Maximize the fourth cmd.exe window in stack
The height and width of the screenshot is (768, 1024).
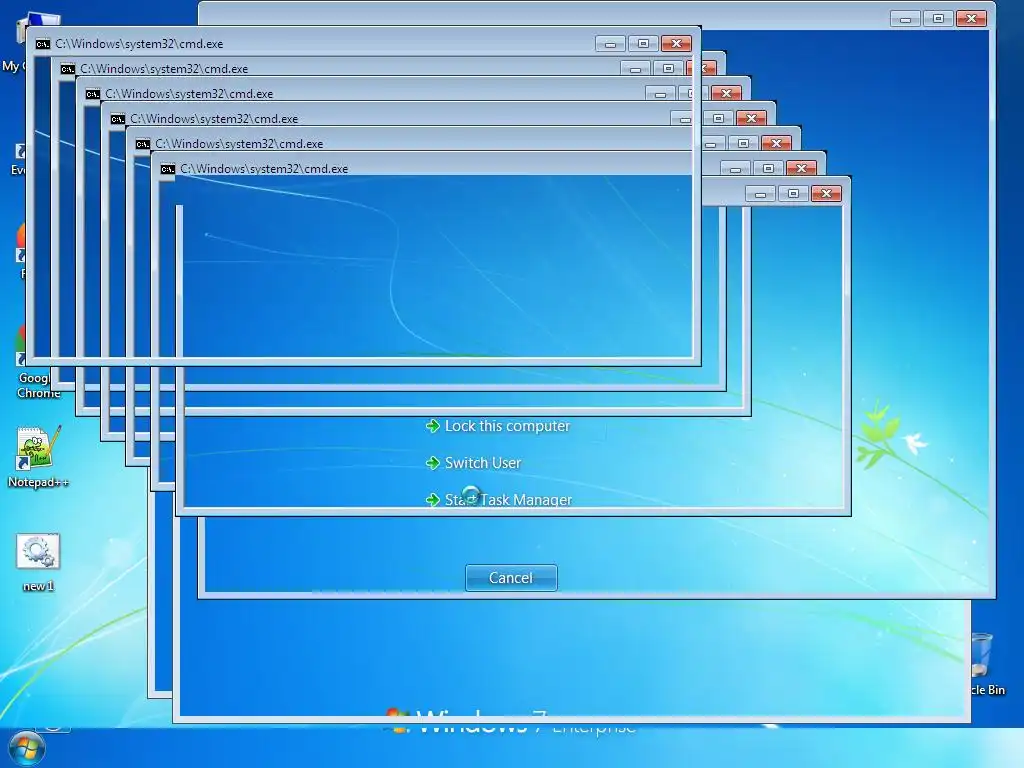718,118
